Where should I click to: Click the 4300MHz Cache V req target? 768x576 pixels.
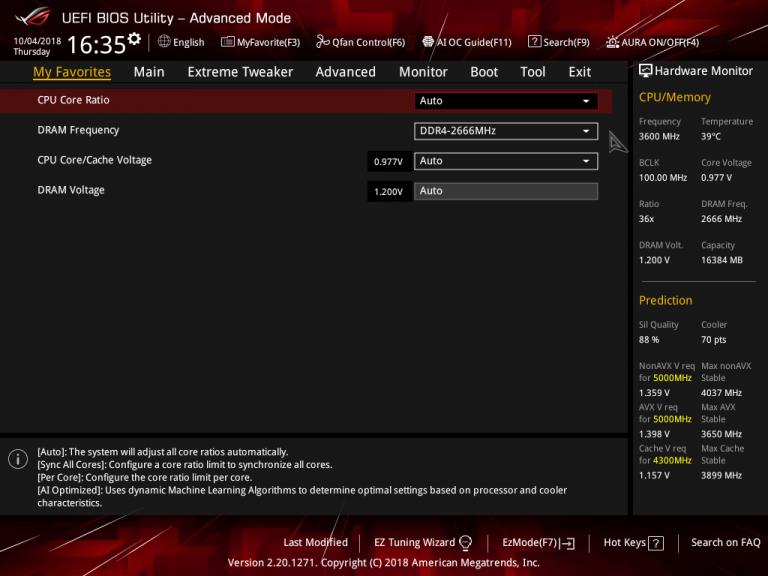point(672,460)
